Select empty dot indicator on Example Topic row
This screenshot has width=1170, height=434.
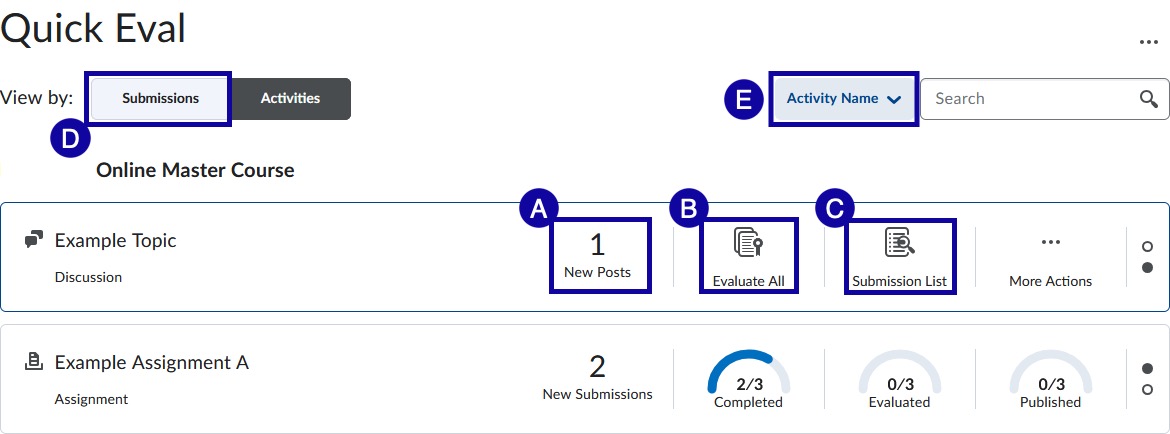pos(1147,246)
